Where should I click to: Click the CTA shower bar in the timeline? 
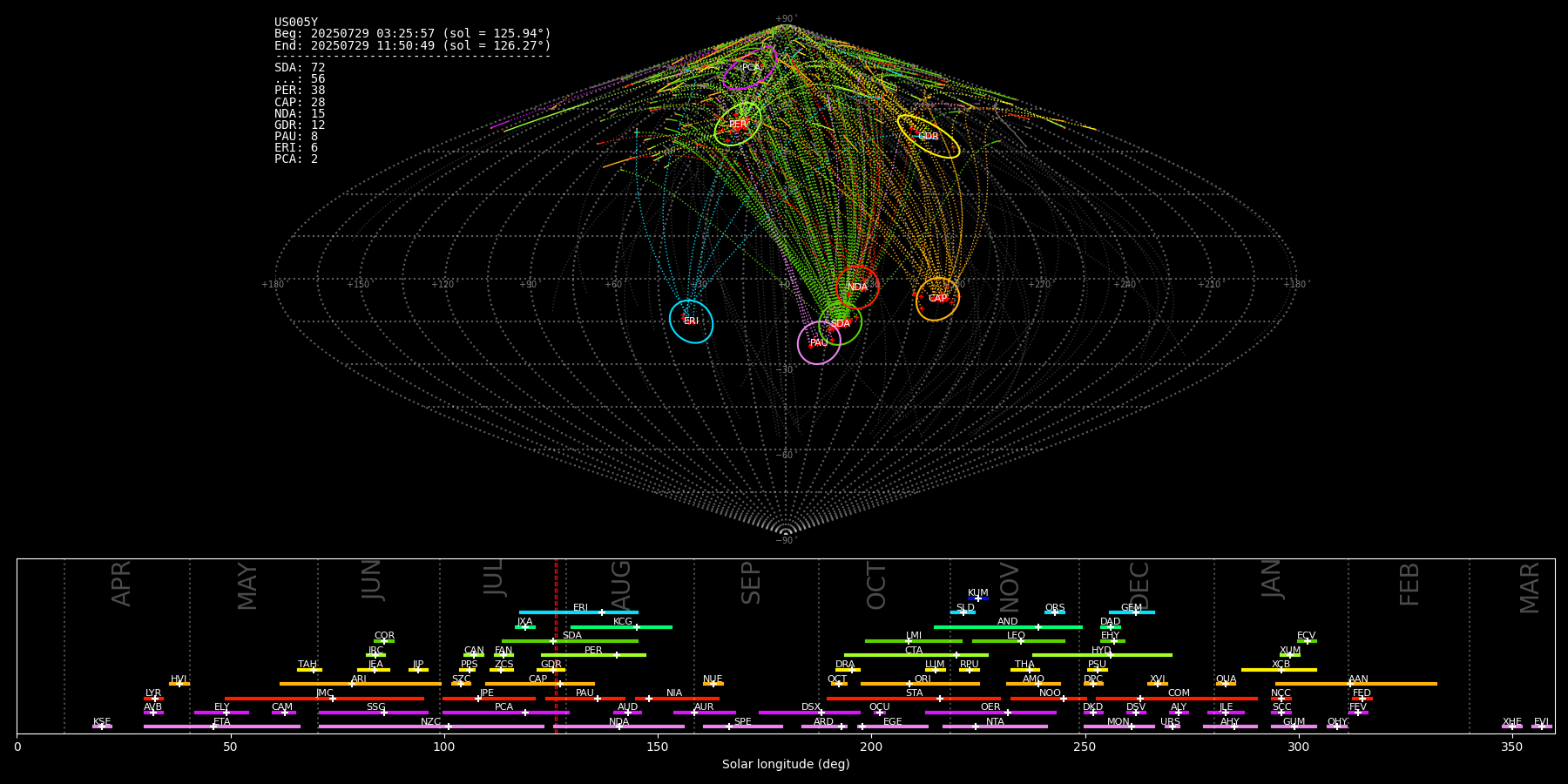pos(916,655)
